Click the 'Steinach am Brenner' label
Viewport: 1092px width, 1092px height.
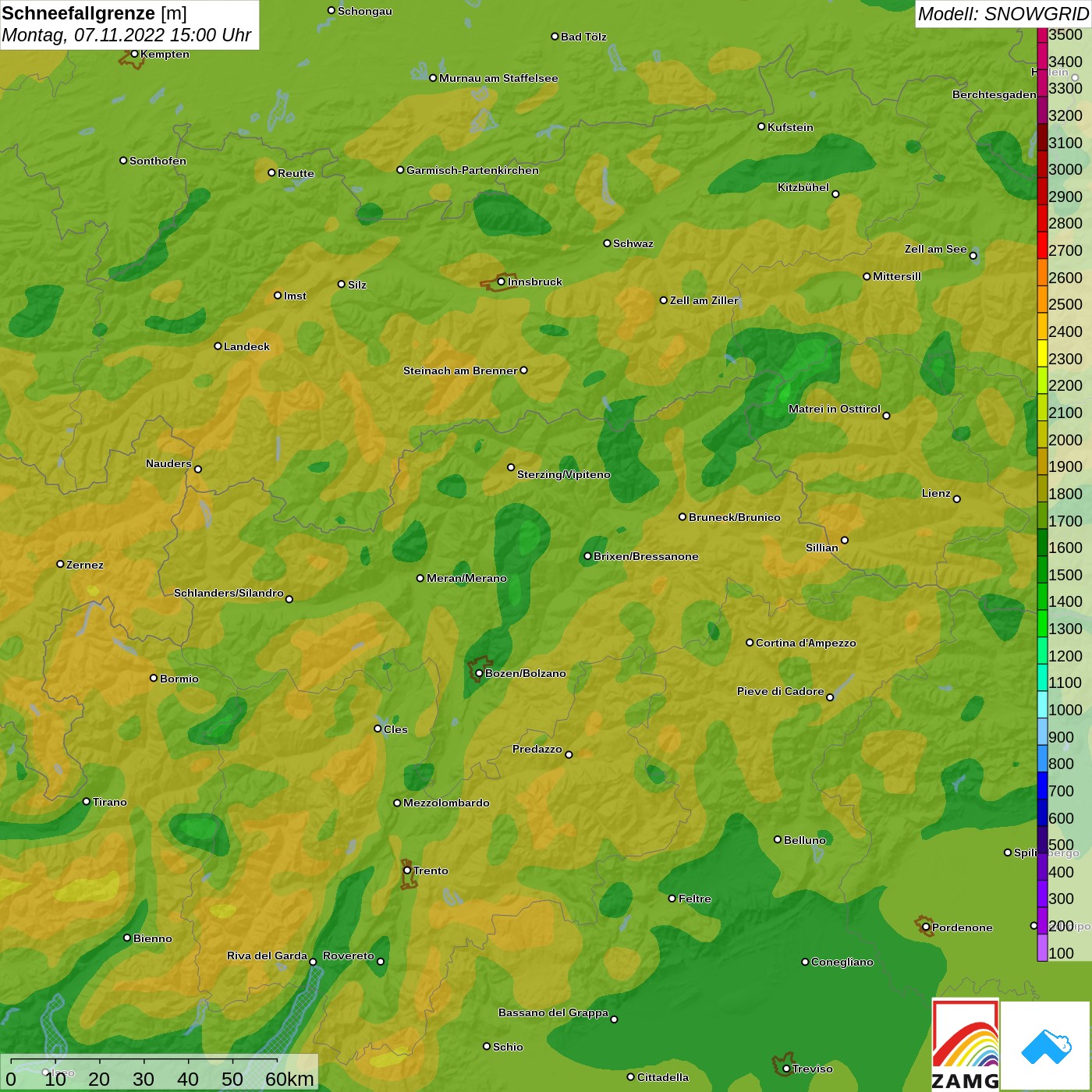[460, 370]
